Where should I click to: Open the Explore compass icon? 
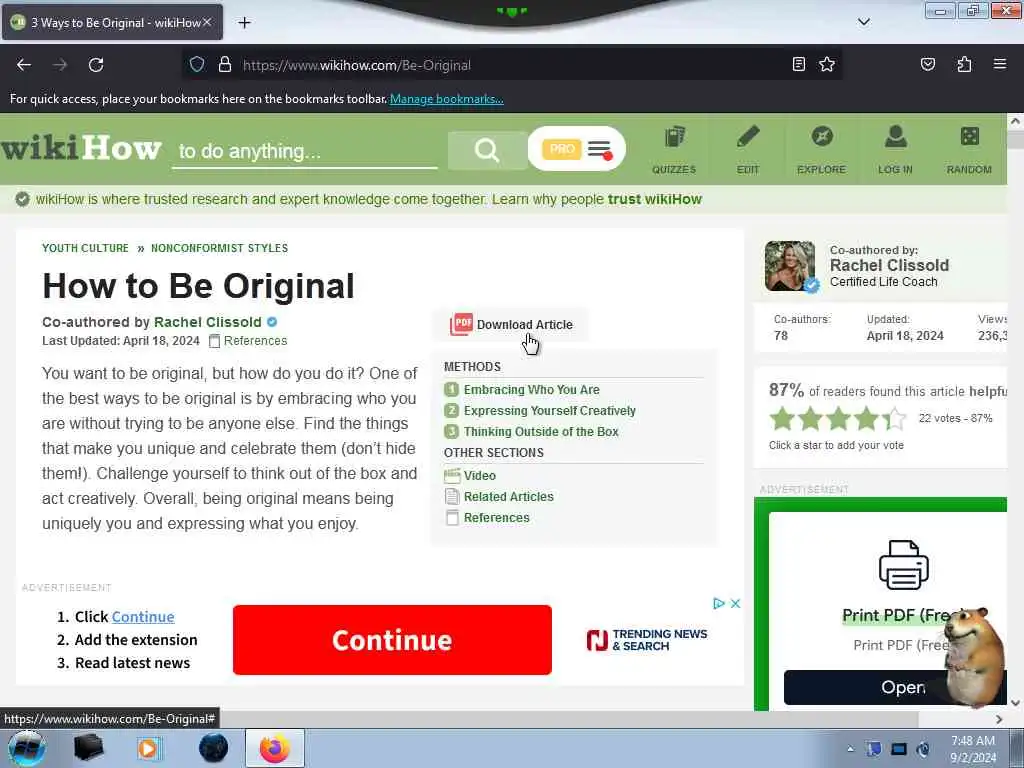[x=821, y=150]
